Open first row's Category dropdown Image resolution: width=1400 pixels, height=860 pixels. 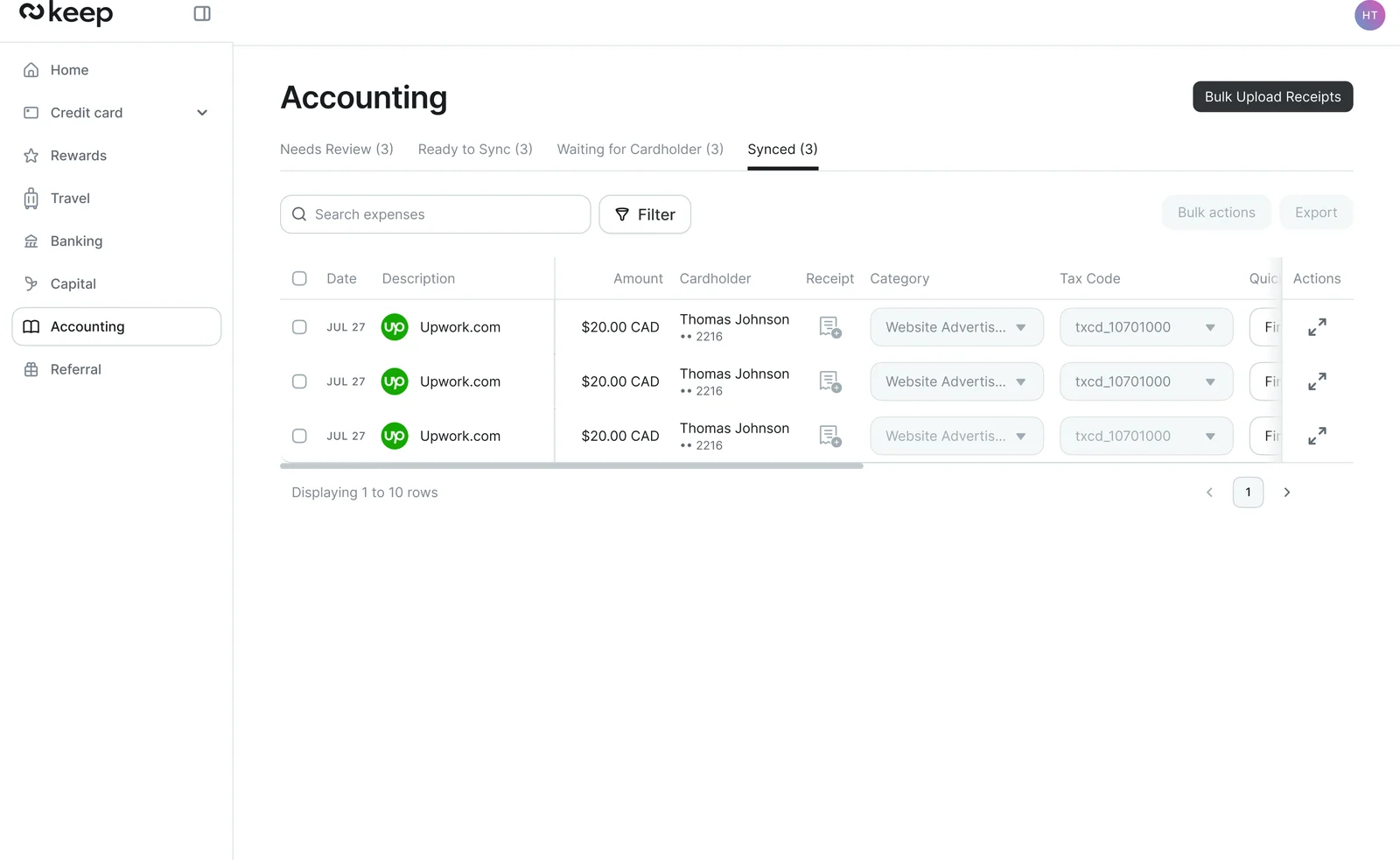[956, 327]
